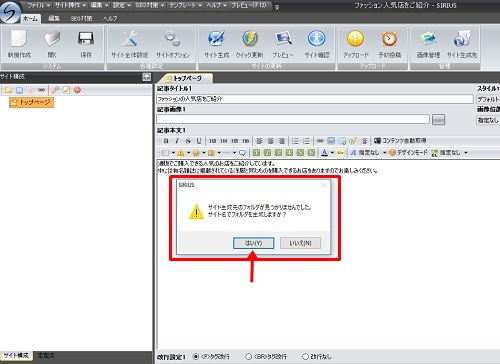500x364 pixels.
Task: Open サイト生成先 ribbon icon
Action: coord(462,39)
